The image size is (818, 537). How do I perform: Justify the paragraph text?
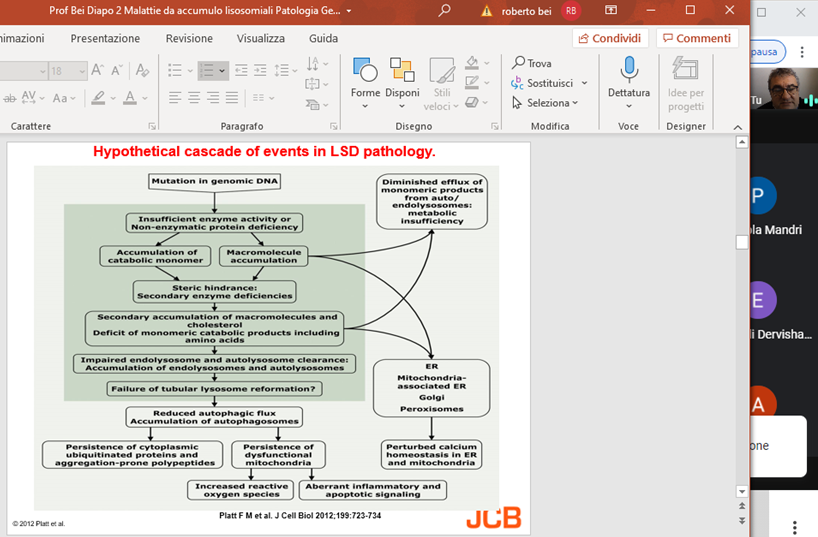[x=232, y=98]
